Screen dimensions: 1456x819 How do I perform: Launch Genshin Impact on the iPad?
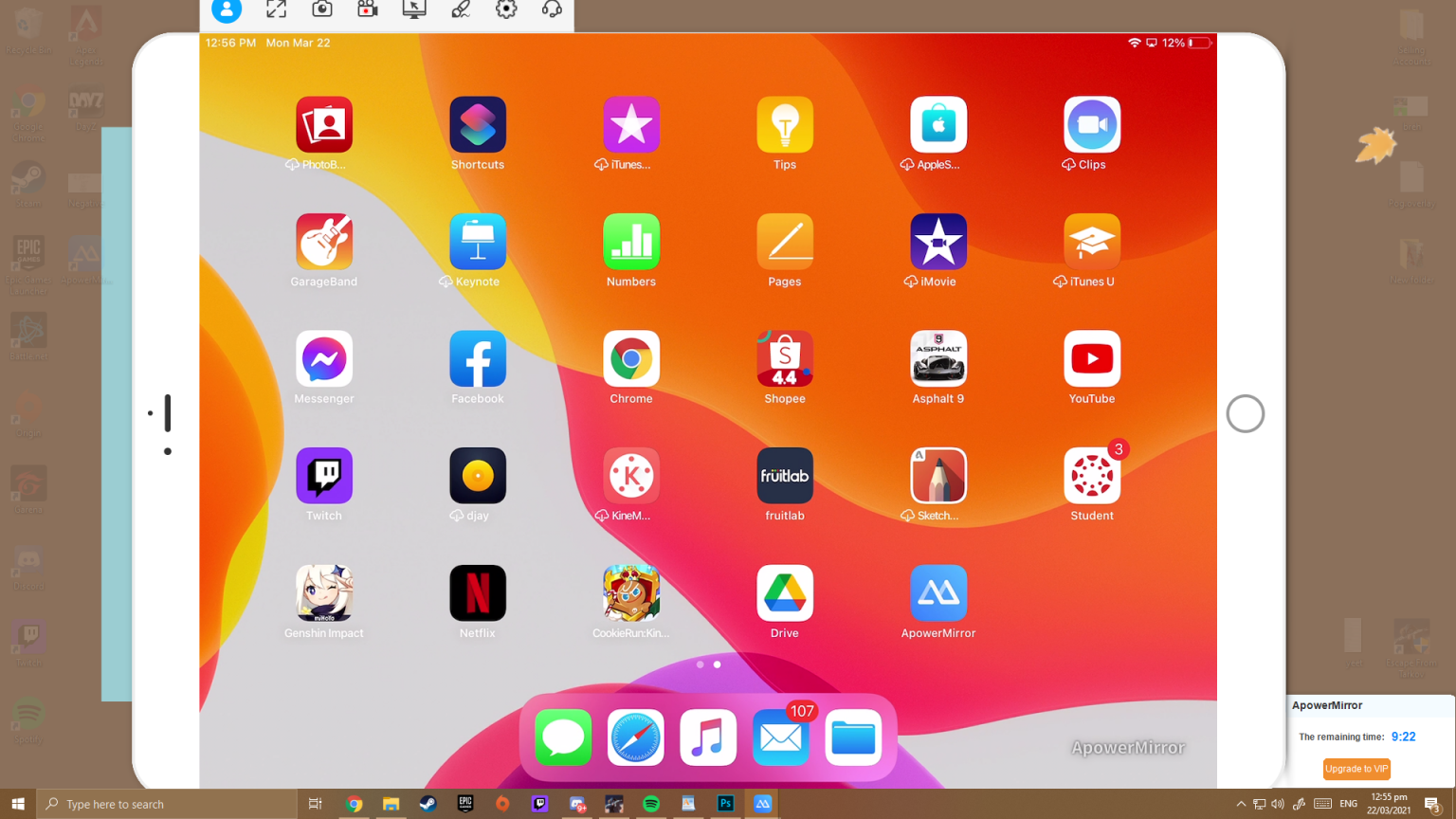[323, 592]
